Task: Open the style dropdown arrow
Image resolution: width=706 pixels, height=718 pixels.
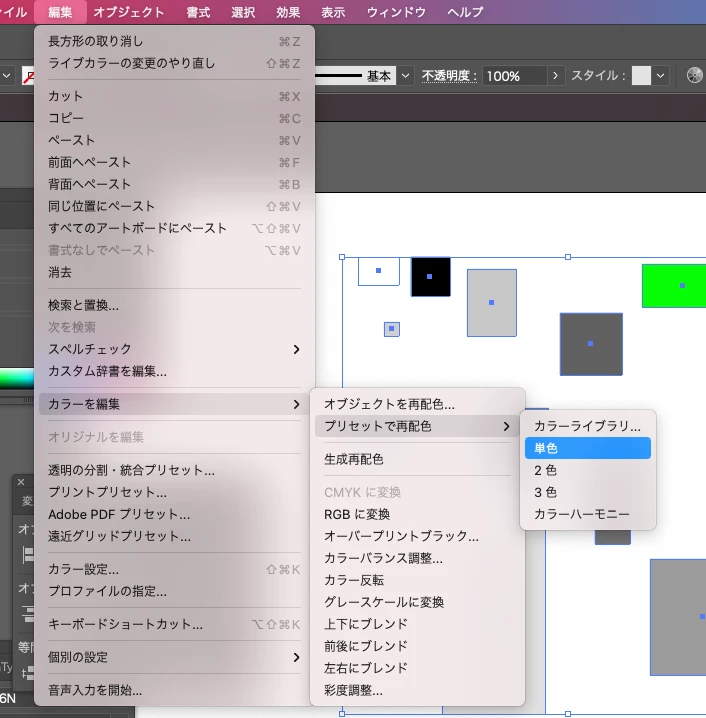Action: click(x=660, y=76)
